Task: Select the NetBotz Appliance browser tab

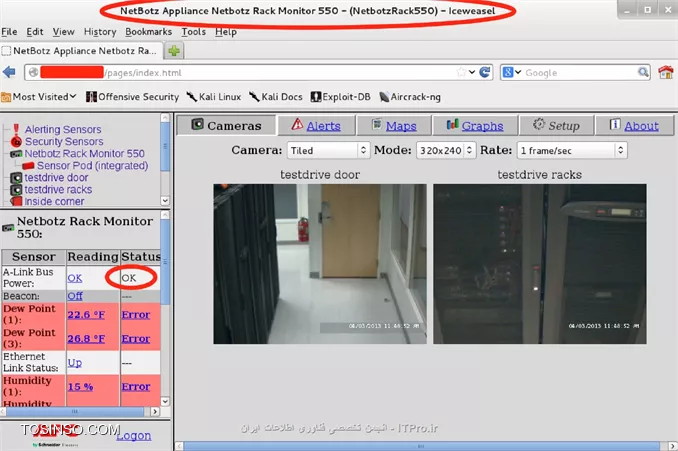Action: tap(82, 51)
